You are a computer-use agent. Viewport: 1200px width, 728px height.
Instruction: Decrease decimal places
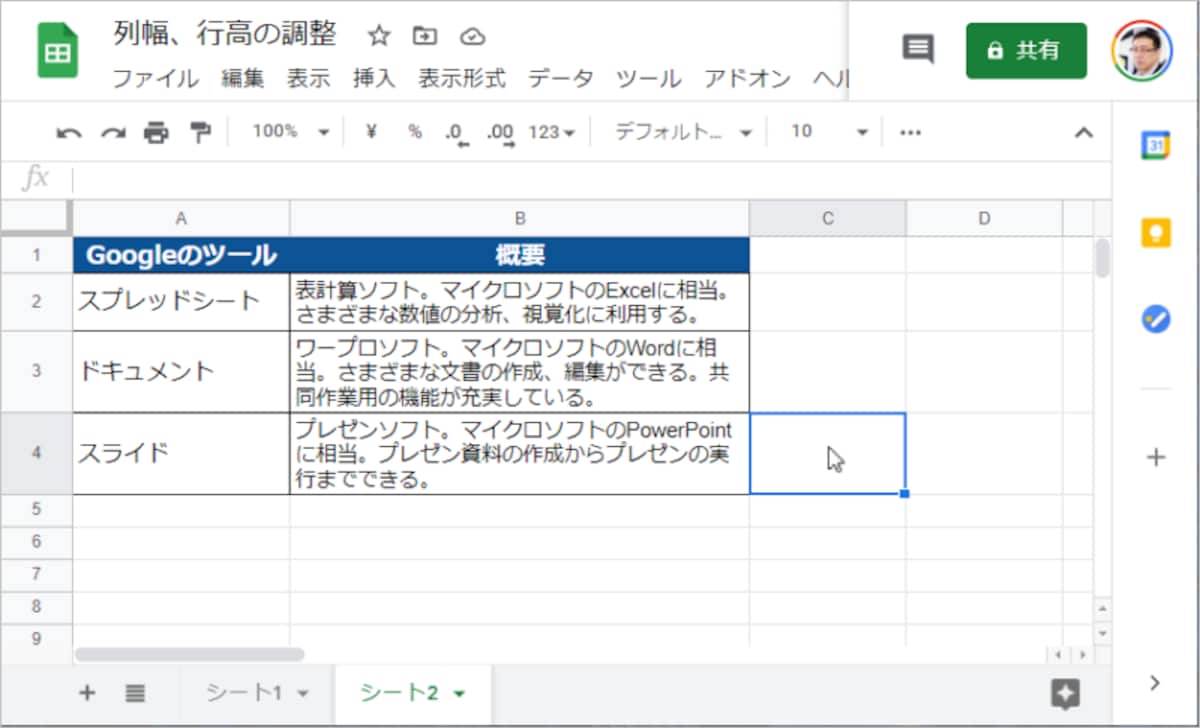(457, 132)
